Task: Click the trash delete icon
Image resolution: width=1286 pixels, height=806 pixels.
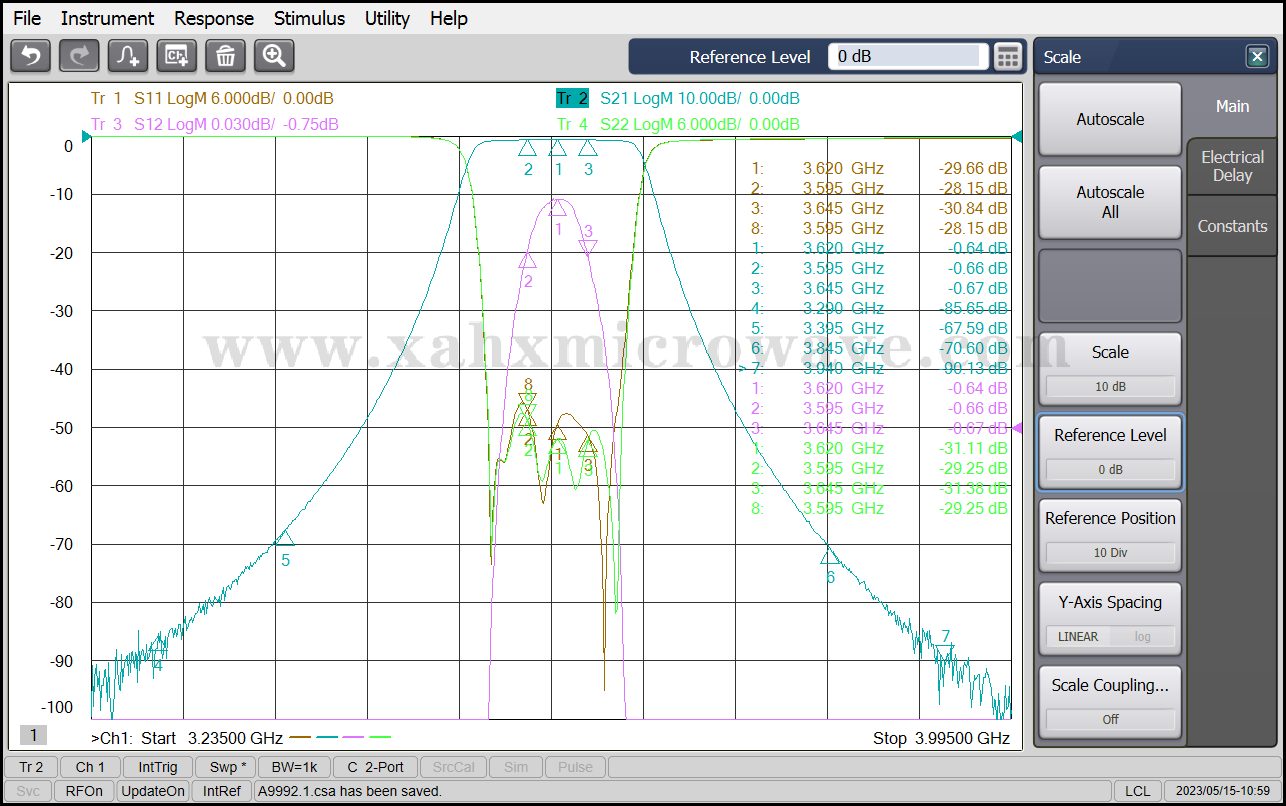Action: click(225, 56)
